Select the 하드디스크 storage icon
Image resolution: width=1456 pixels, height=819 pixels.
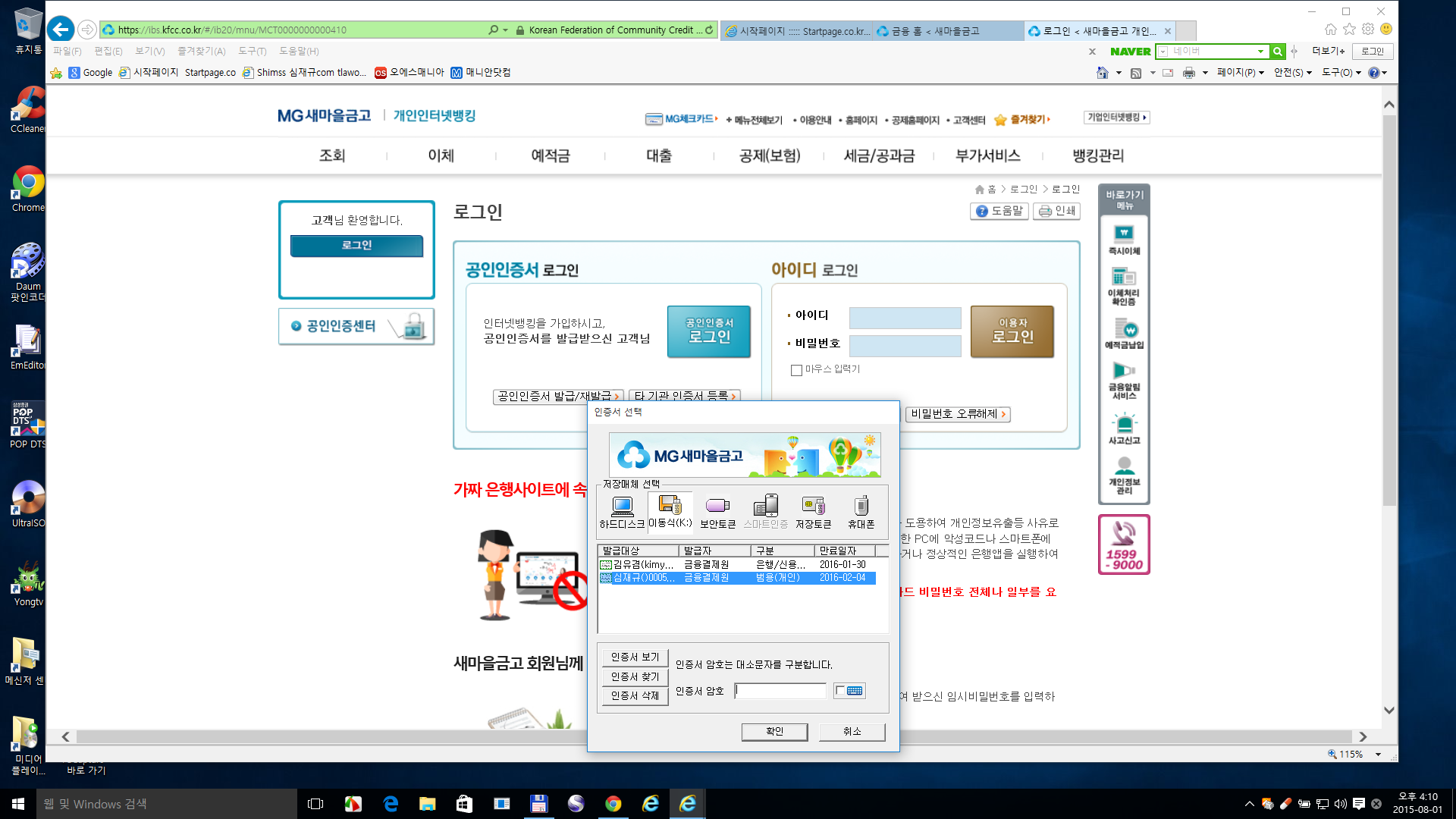(622, 512)
